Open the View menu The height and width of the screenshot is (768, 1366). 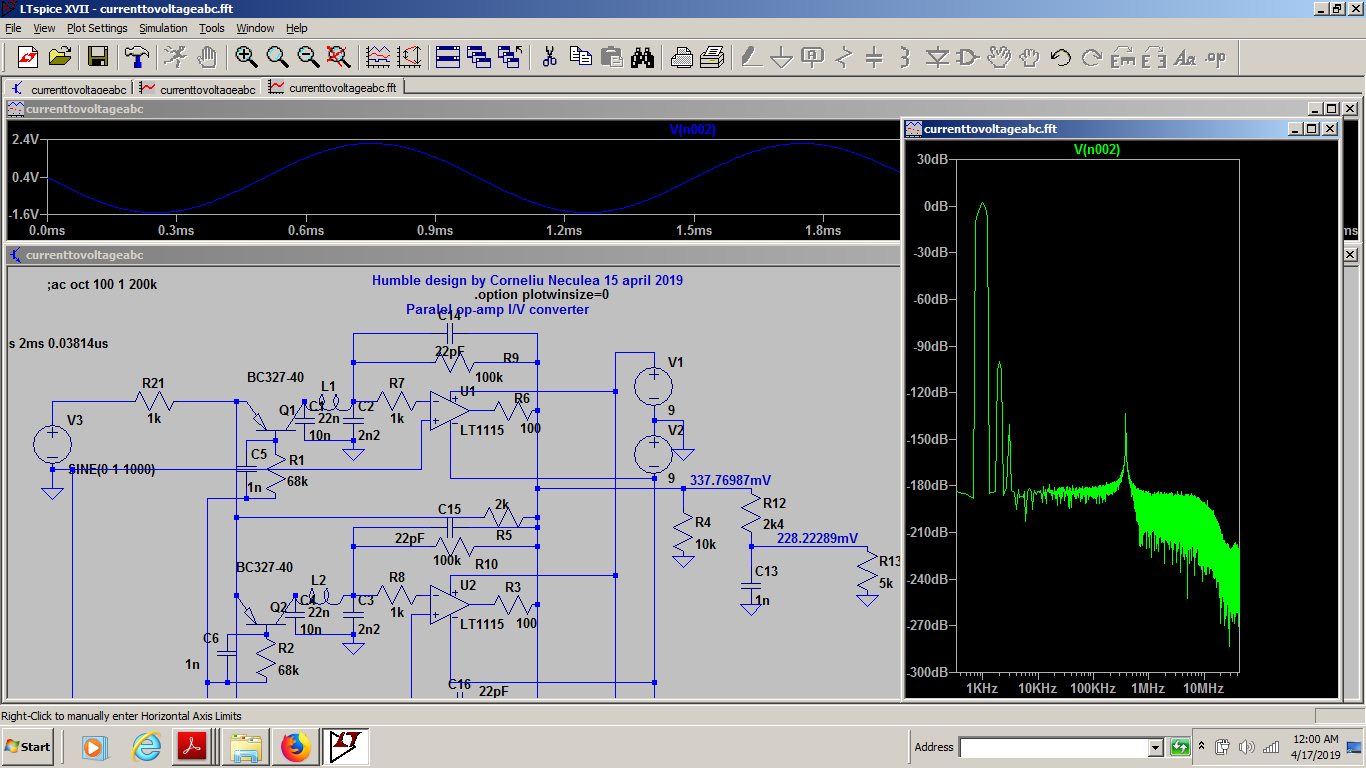45,28
